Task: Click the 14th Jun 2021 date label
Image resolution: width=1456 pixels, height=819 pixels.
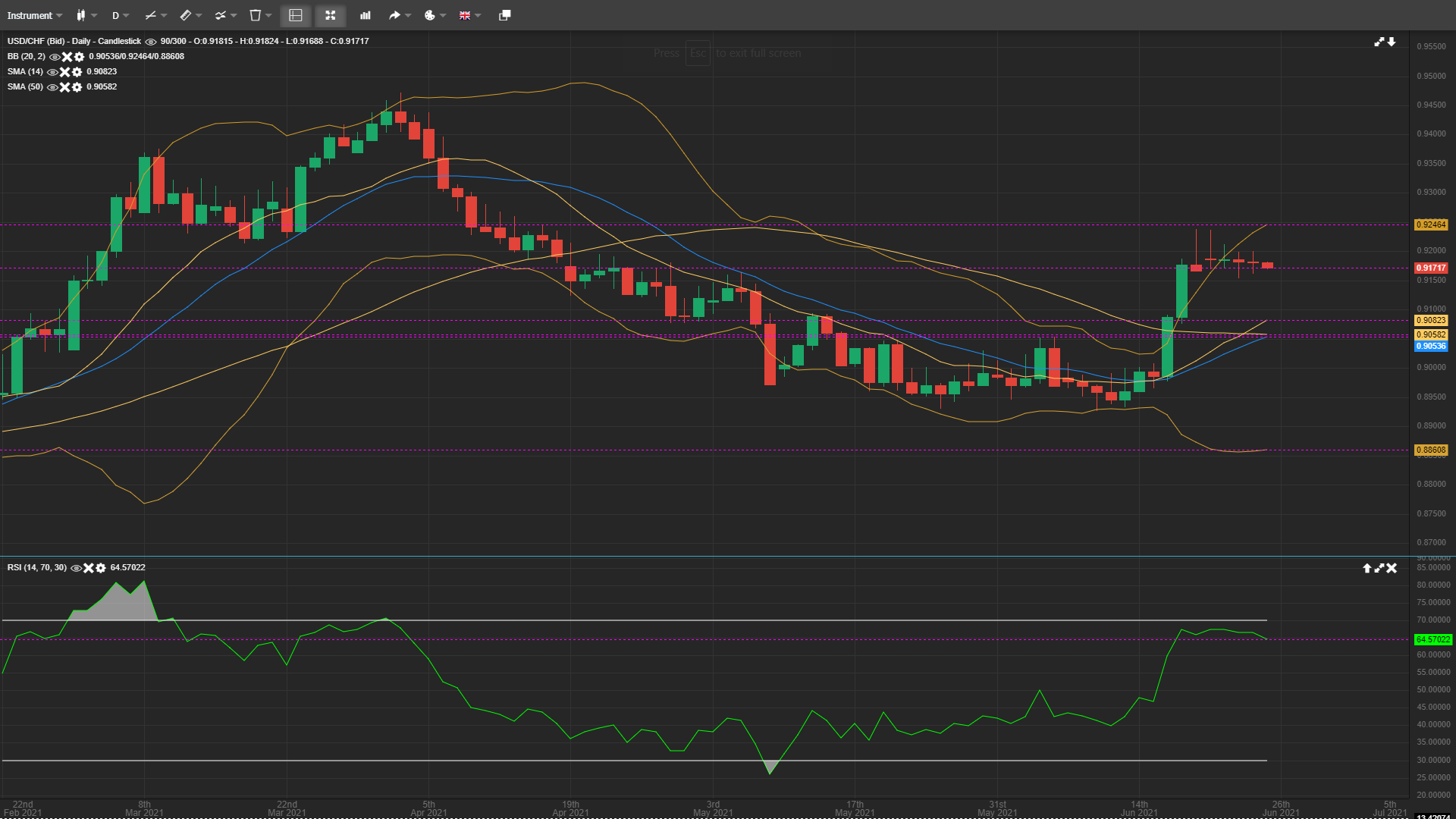Action: tap(1139, 808)
